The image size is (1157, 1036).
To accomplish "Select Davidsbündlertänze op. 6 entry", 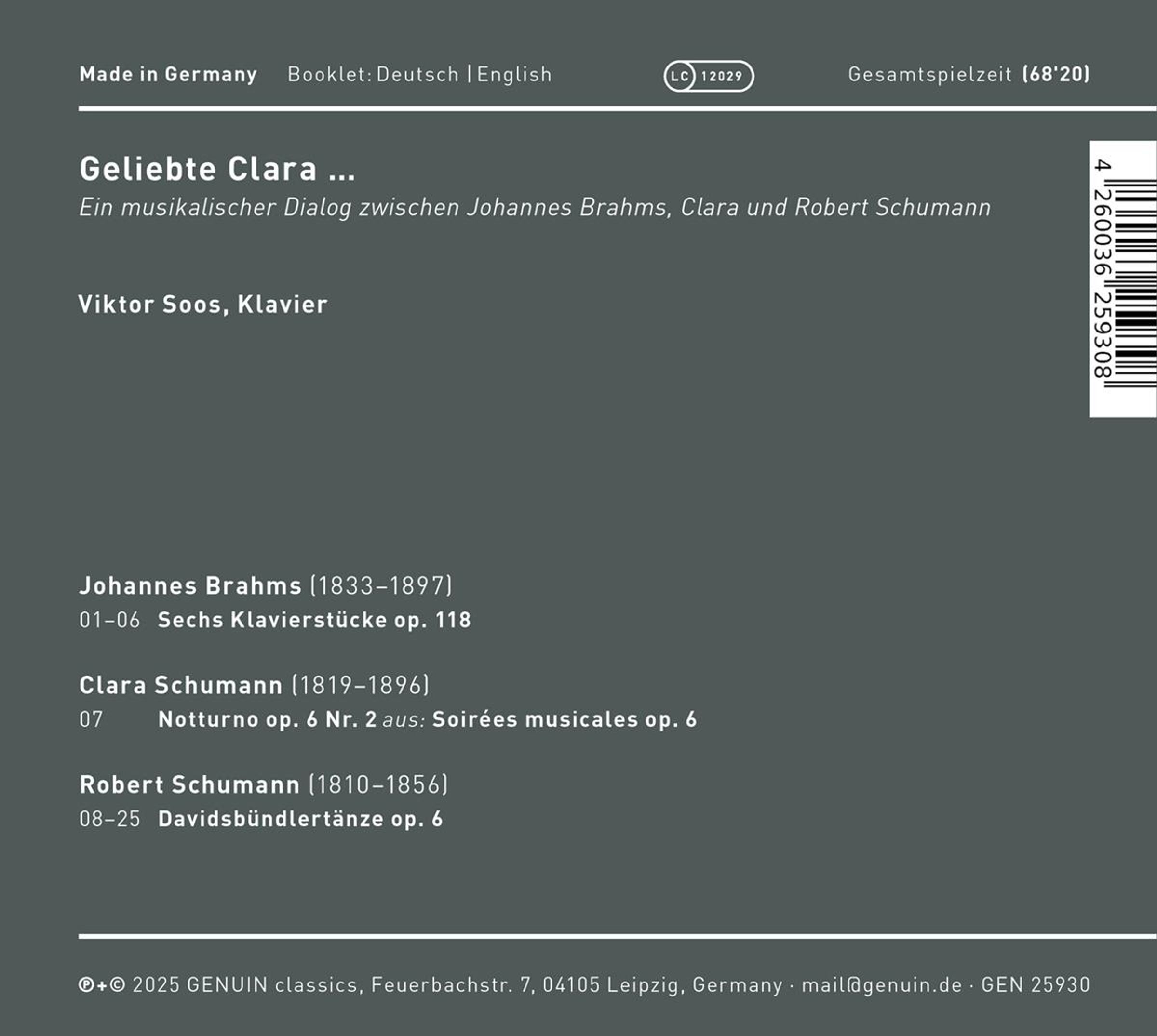I will 301,819.
